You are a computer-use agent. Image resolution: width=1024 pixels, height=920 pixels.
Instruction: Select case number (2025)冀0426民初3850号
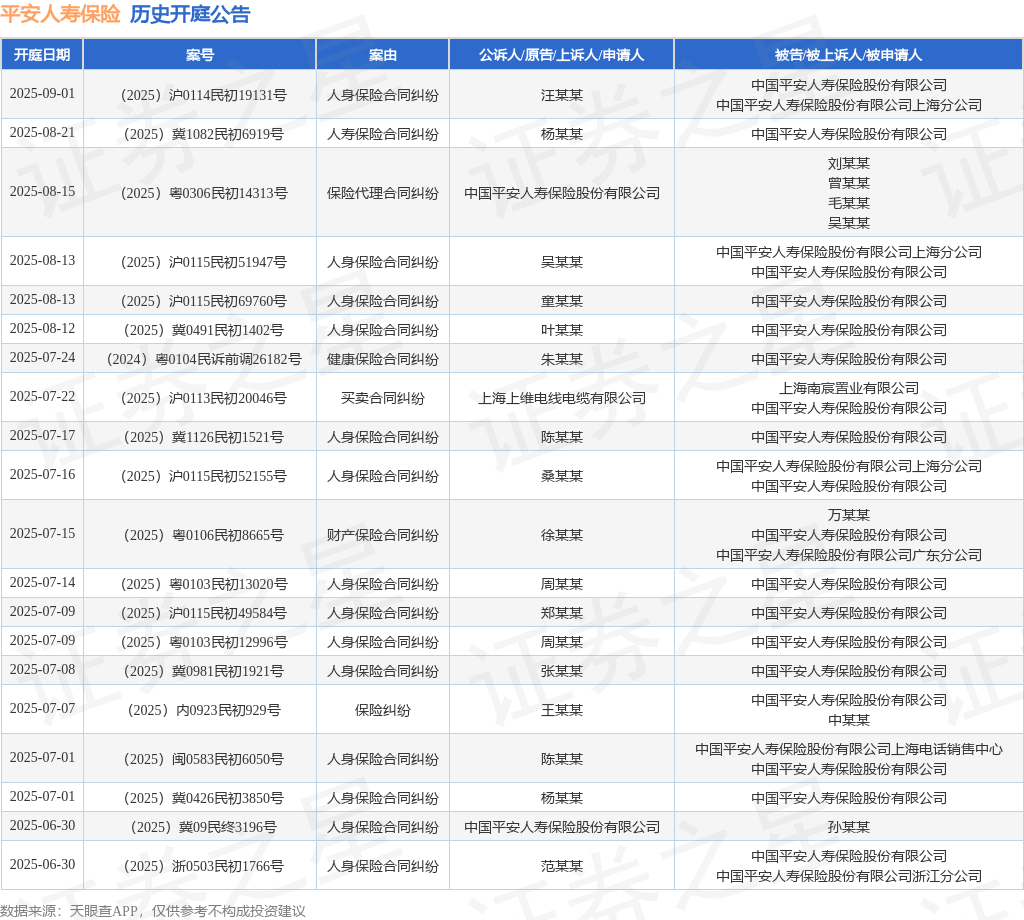[x=204, y=798]
